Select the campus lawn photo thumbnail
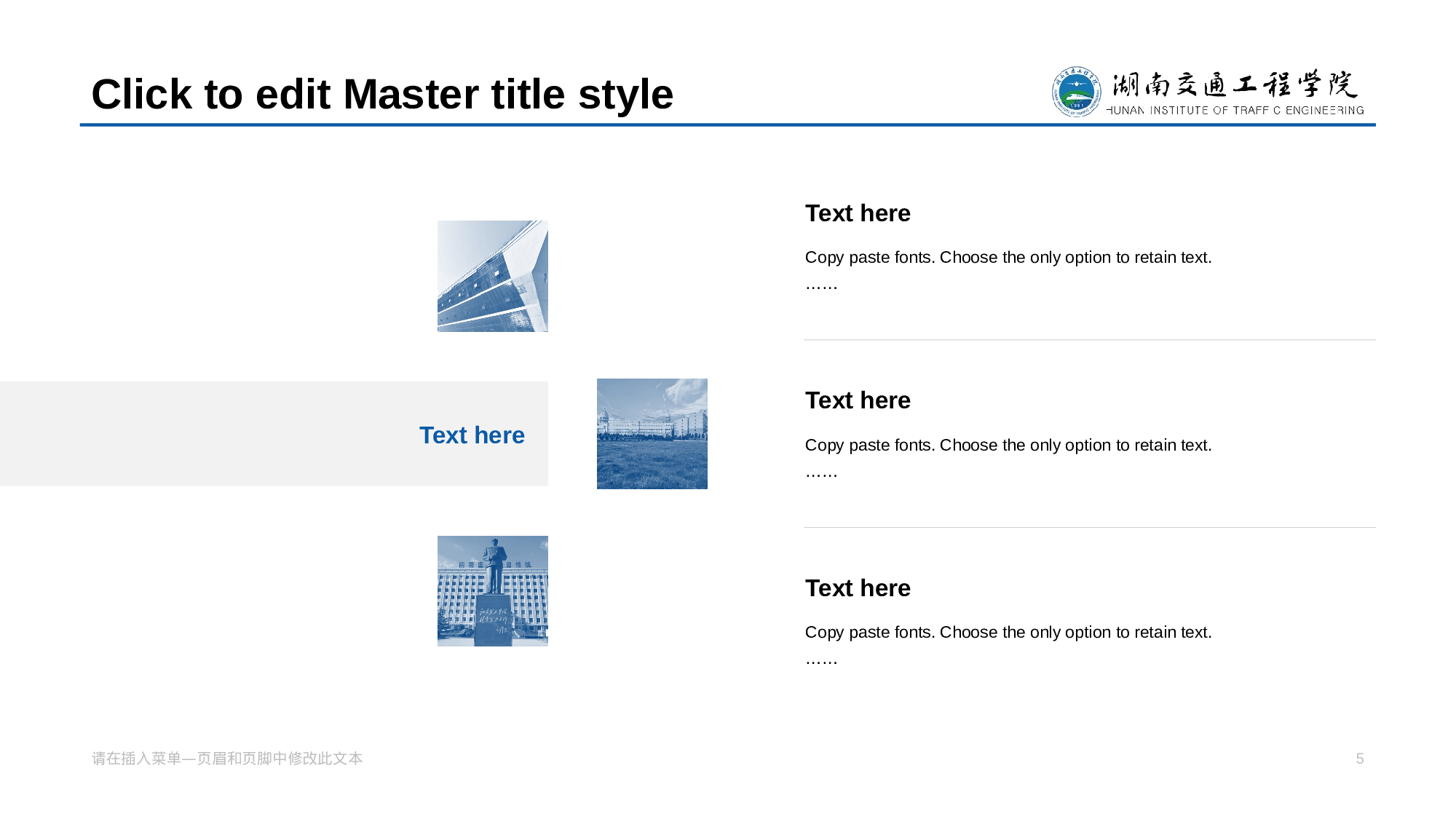1456x819 pixels. (x=652, y=434)
